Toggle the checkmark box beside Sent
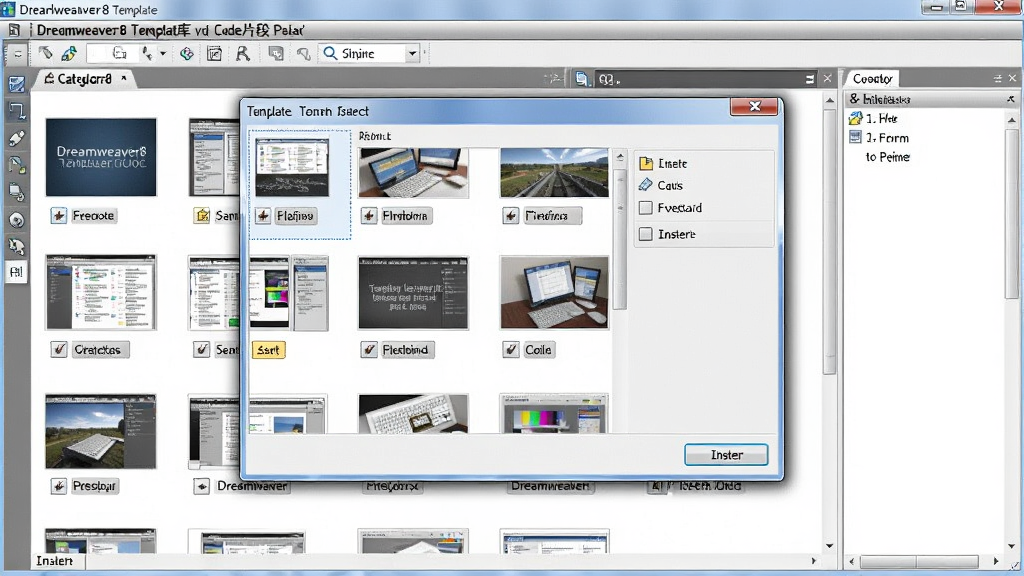The height and width of the screenshot is (576, 1024). pos(202,349)
